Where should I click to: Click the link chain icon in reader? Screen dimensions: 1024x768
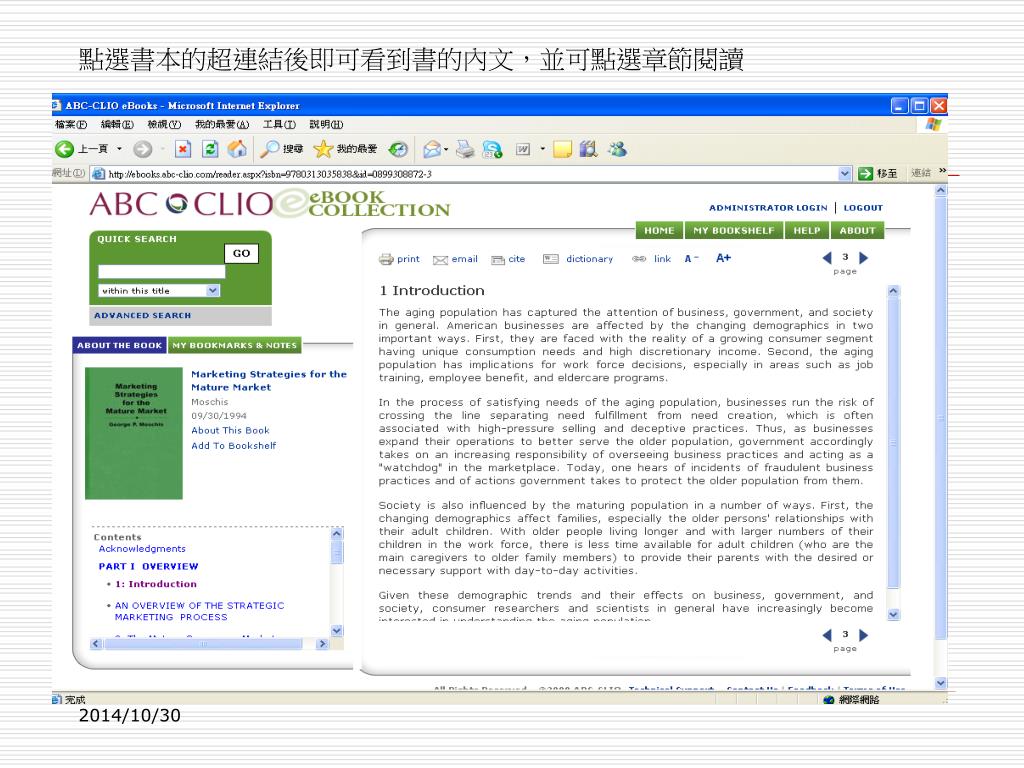point(639,259)
